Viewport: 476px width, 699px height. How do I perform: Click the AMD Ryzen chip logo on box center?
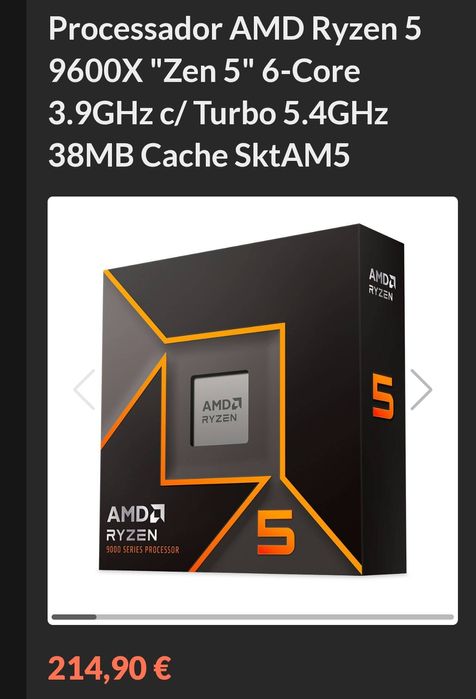(x=220, y=409)
